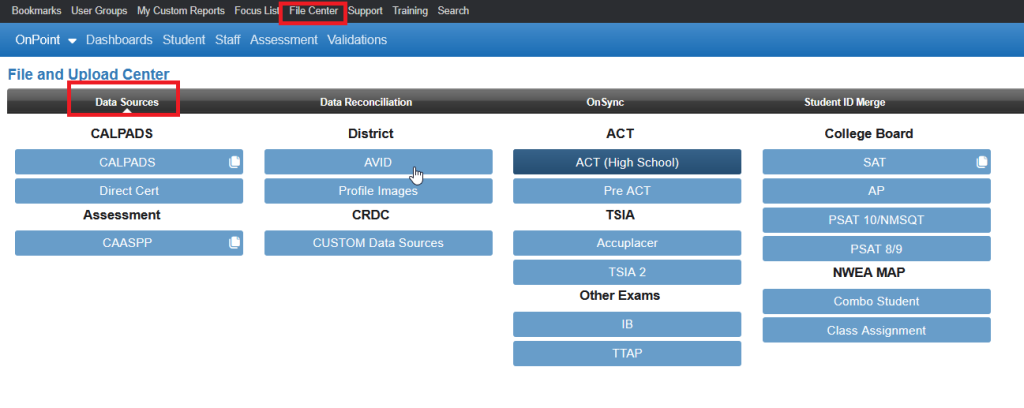This screenshot has height=408, width=1024.
Task: Open User Groups in the top bar
Action: [99, 11]
